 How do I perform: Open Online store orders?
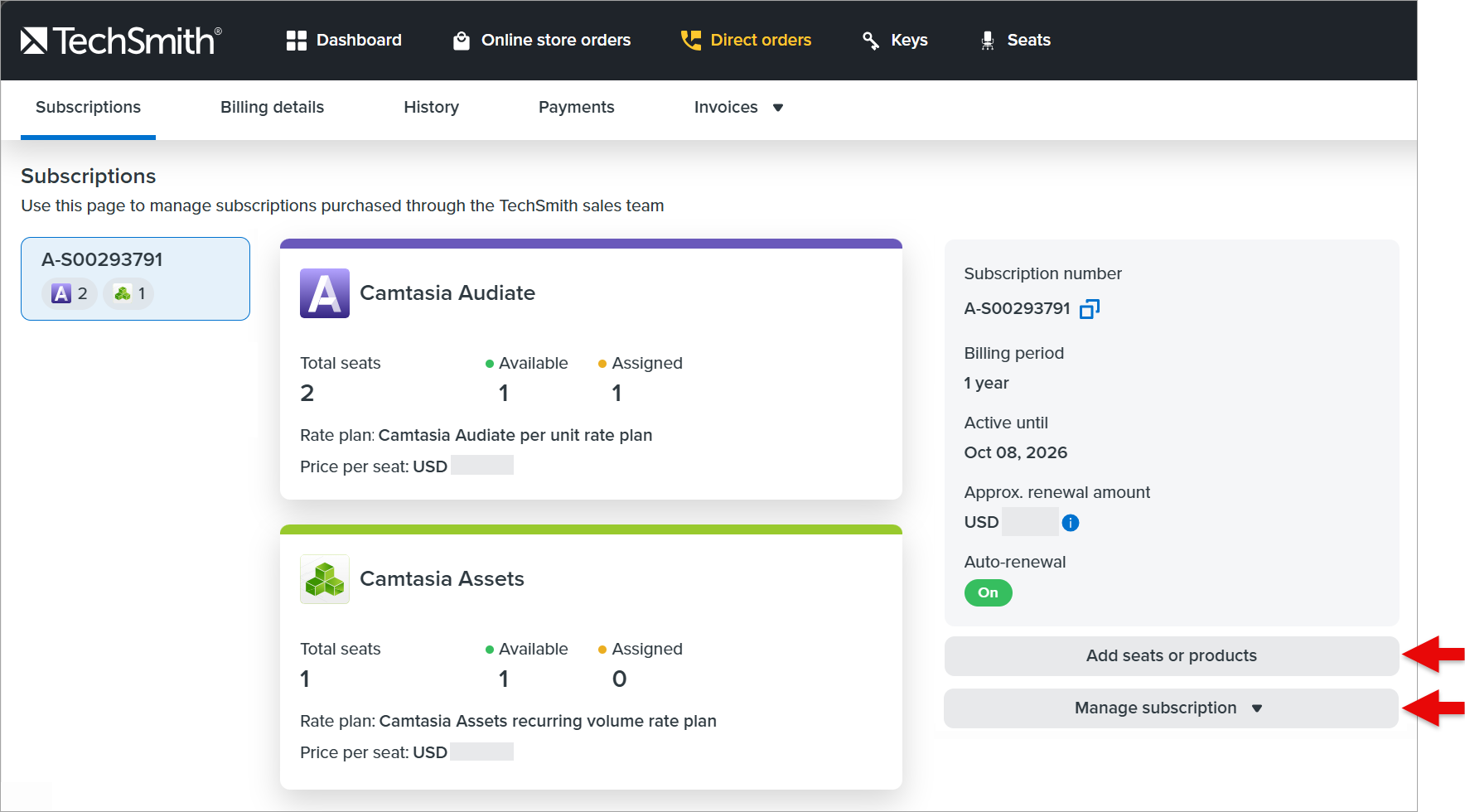coord(542,40)
